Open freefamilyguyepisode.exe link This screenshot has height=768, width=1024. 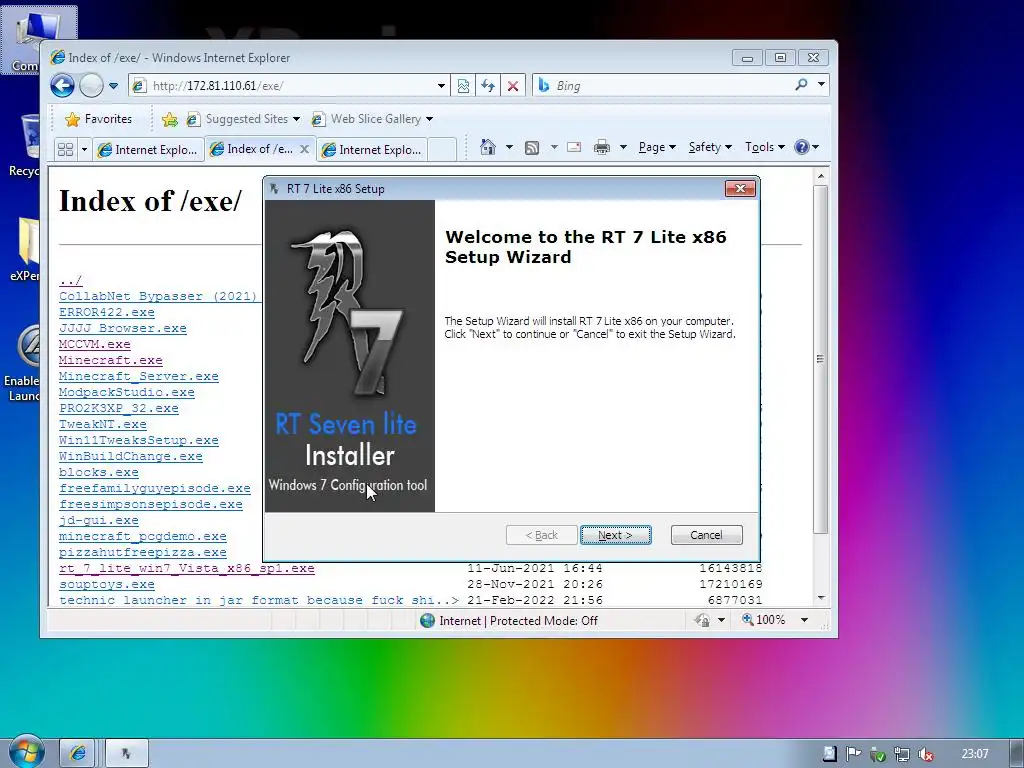[155, 488]
